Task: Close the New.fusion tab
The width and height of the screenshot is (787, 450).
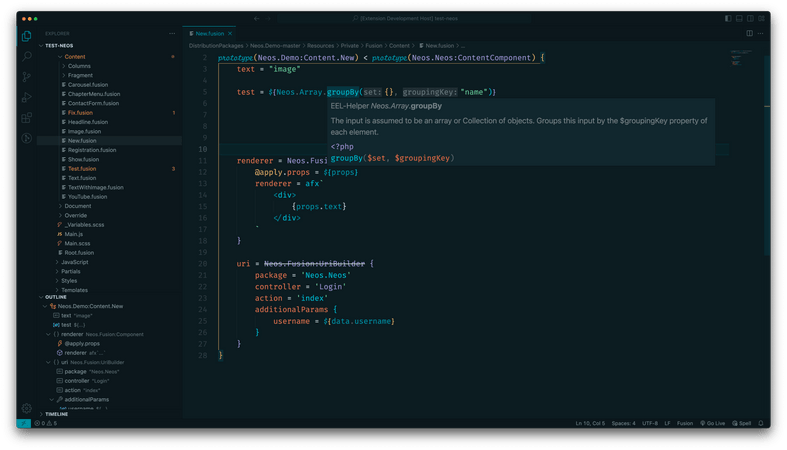Action: click(x=230, y=33)
